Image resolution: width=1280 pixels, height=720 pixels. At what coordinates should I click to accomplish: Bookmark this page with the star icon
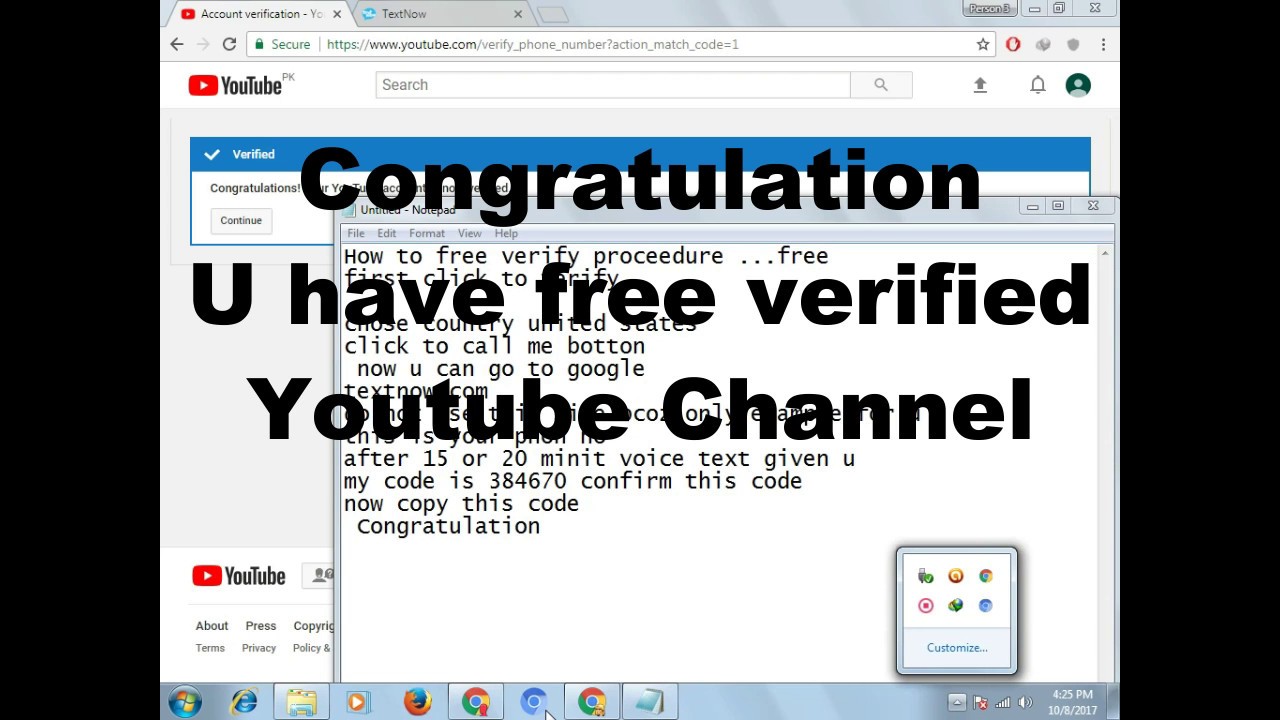(x=983, y=44)
